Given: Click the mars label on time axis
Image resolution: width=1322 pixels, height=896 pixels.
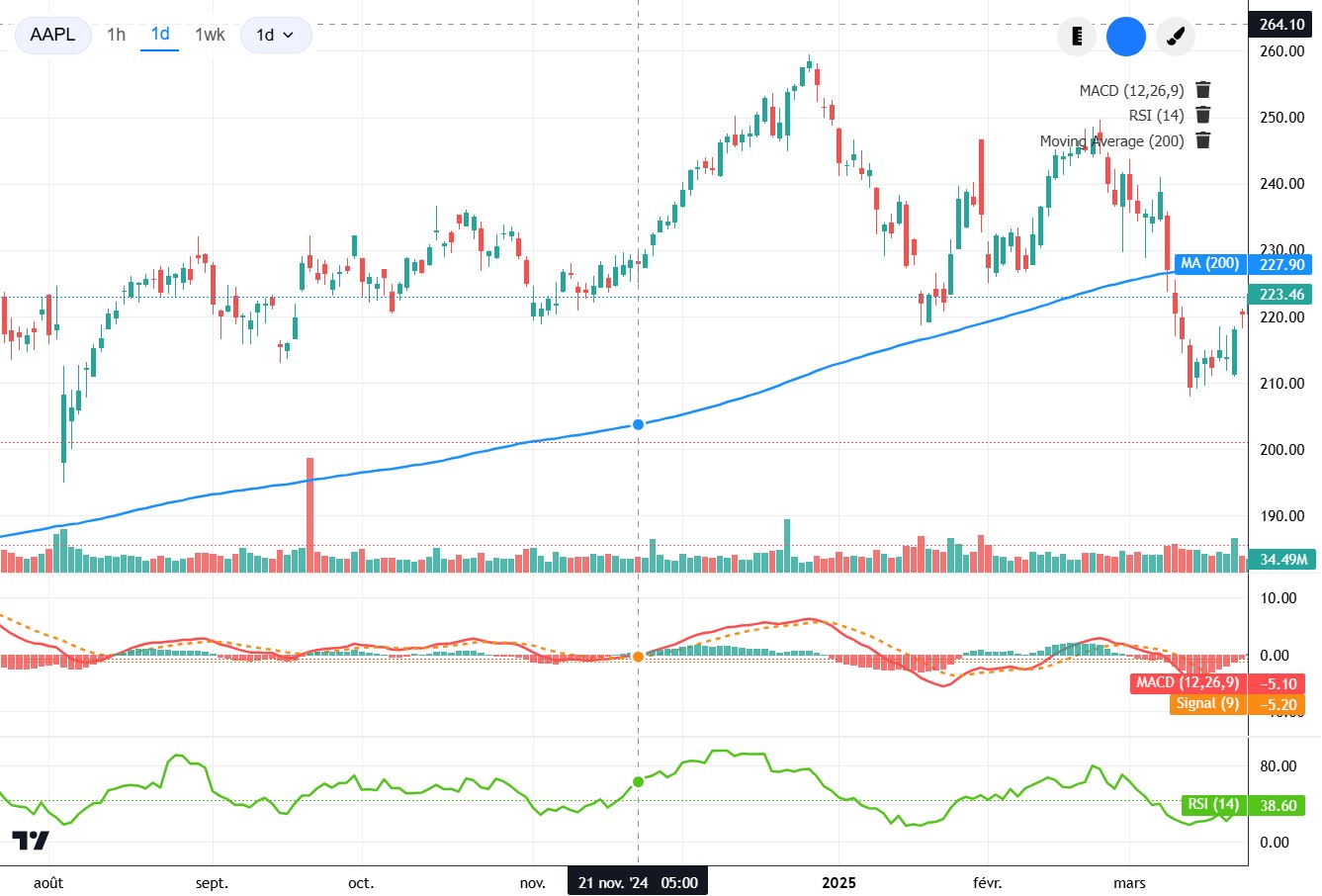Looking at the screenshot, I should pyautogui.click(x=1129, y=882).
